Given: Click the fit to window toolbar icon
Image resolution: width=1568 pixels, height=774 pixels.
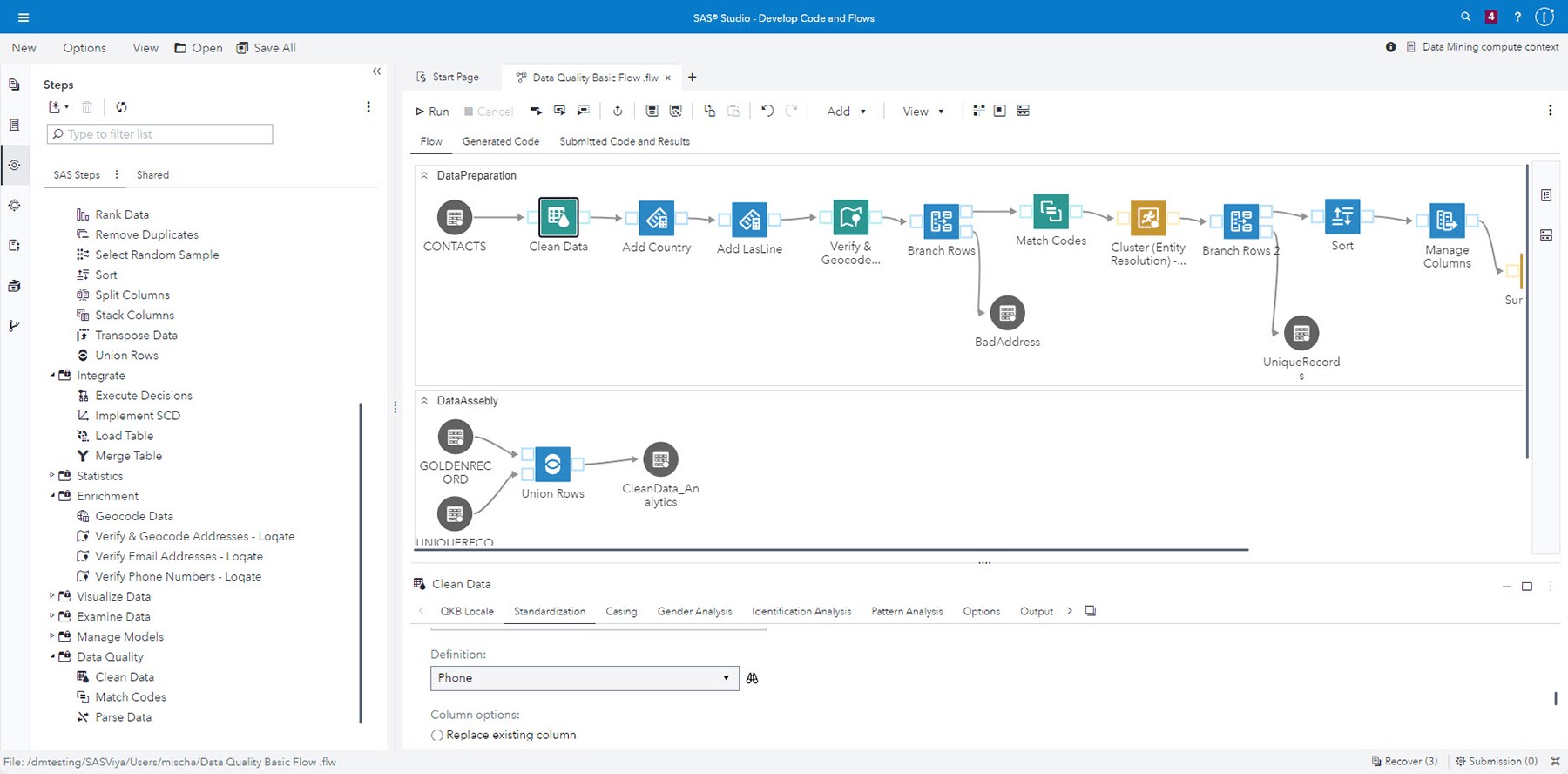Looking at the screenshot, I should [1000, 111].
